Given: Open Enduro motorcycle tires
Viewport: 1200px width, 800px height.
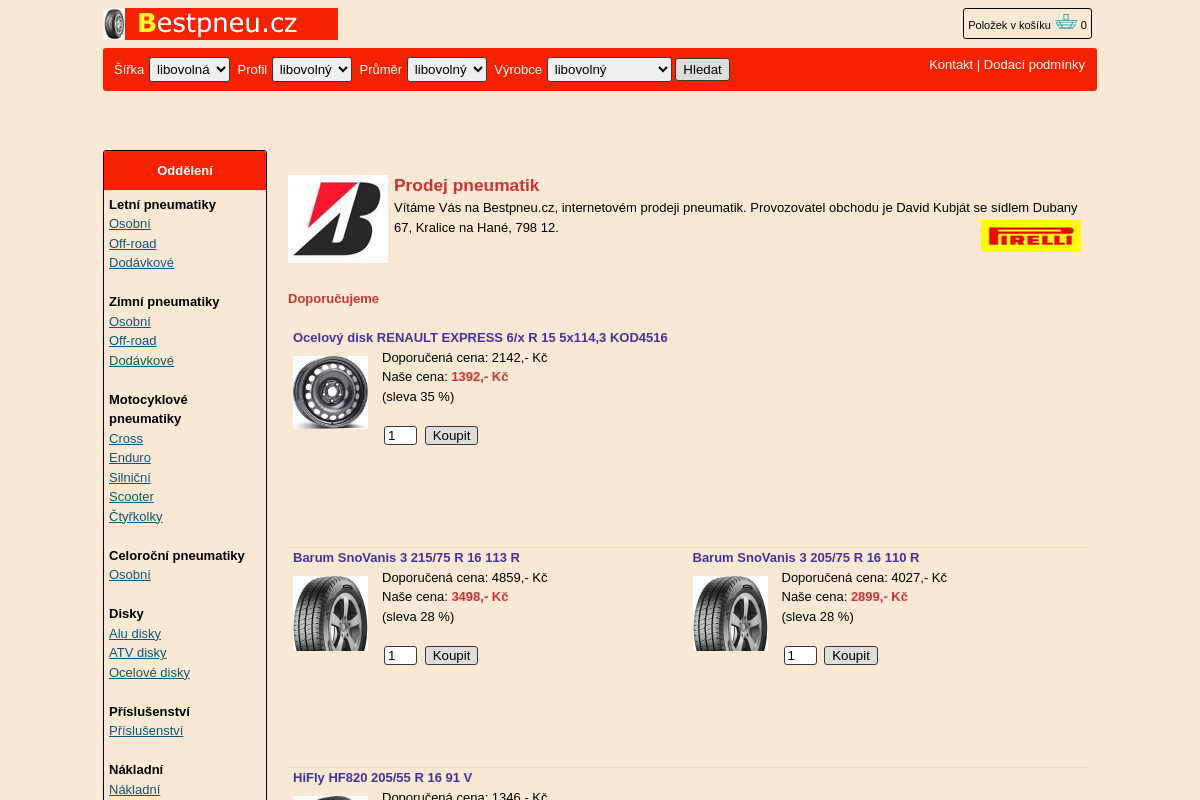Looking at the screenshot, I should (130, 458).
